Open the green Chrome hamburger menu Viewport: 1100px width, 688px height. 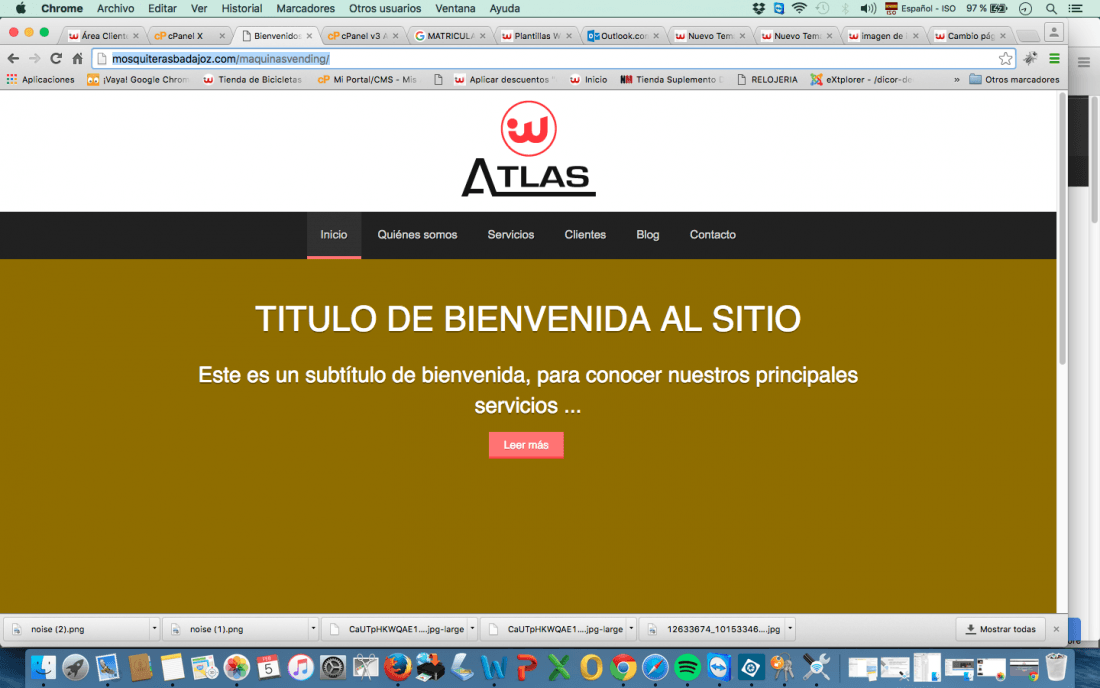pos(1054,59)
